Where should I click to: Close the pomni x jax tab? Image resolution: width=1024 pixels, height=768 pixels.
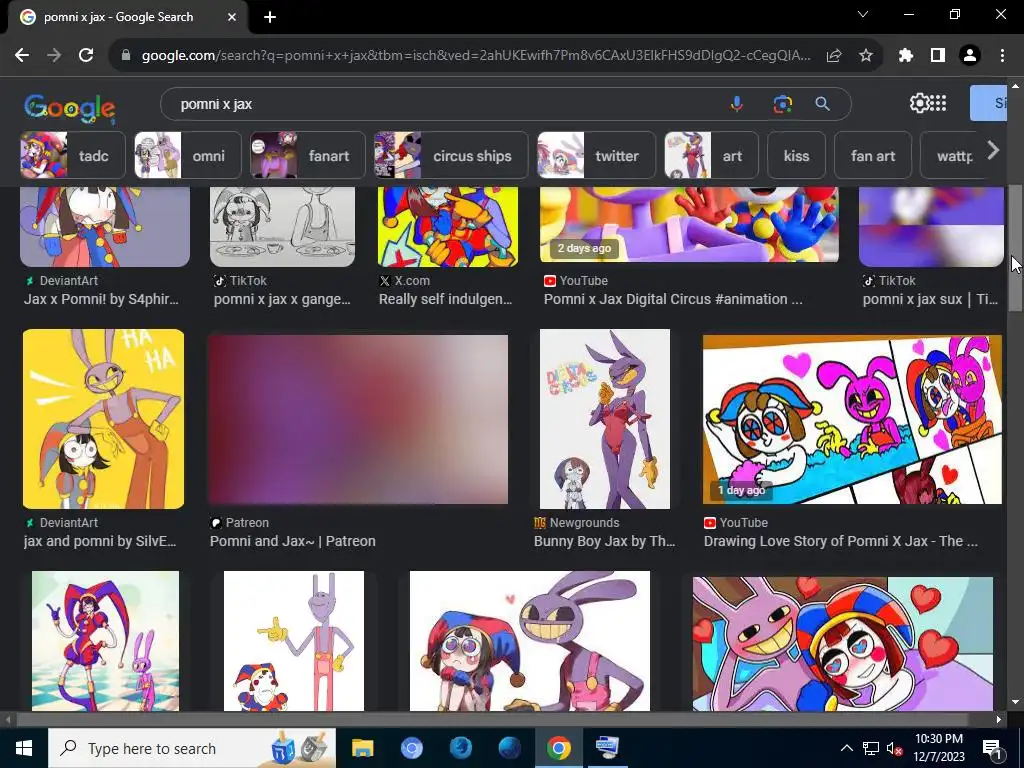pyautogui.click(x=232, y=17)
